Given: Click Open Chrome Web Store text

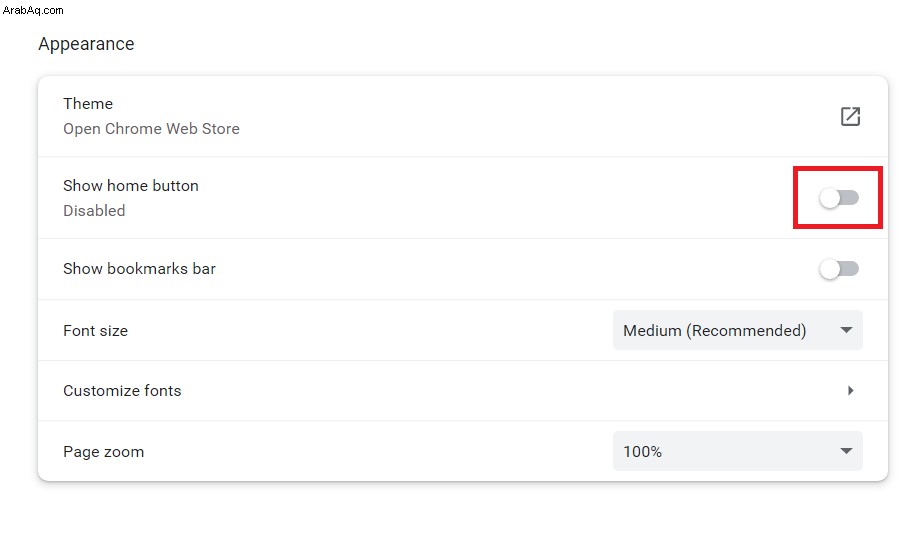Looking at the screenshot, I should click(x=151, y=128).
